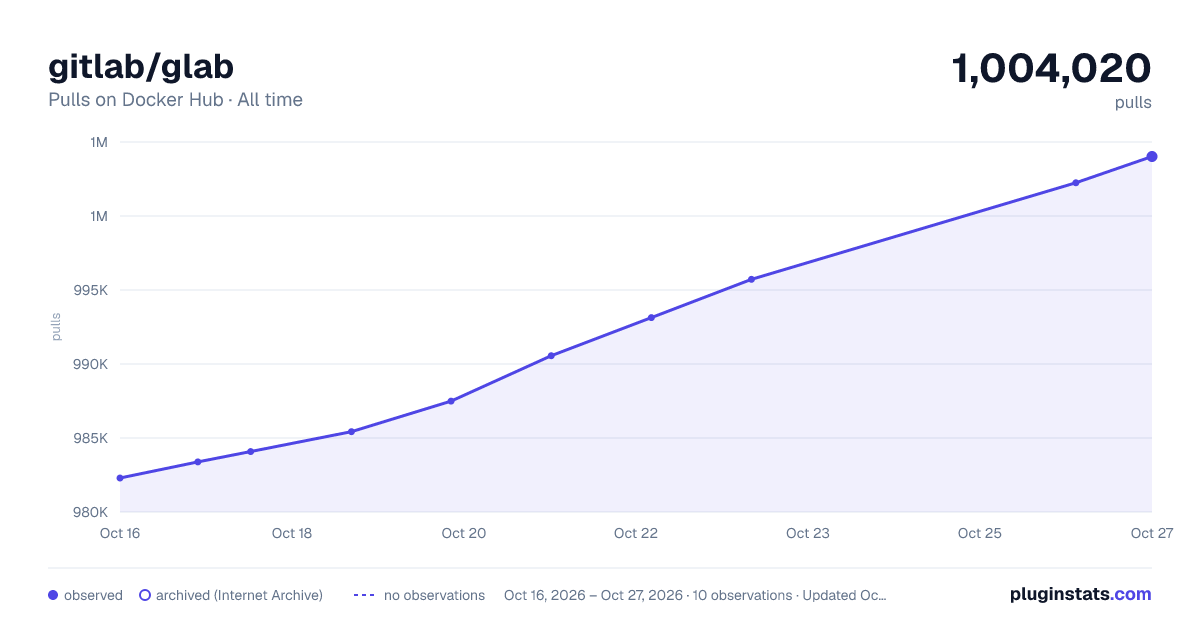Click the 'no observations' legend text
This screenshot has height=630, width=1200.
point(434,595)
